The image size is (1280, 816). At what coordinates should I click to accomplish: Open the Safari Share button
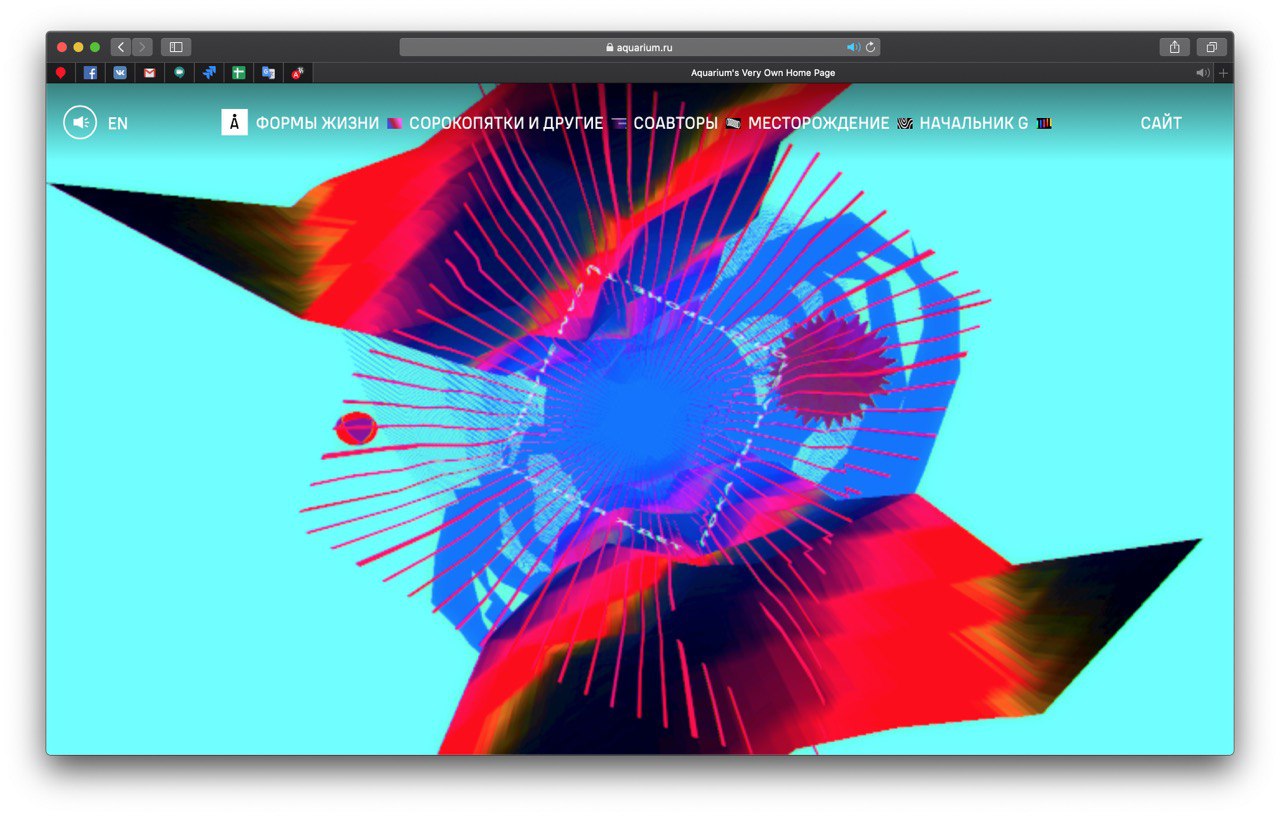click(x=1174, y=47)
